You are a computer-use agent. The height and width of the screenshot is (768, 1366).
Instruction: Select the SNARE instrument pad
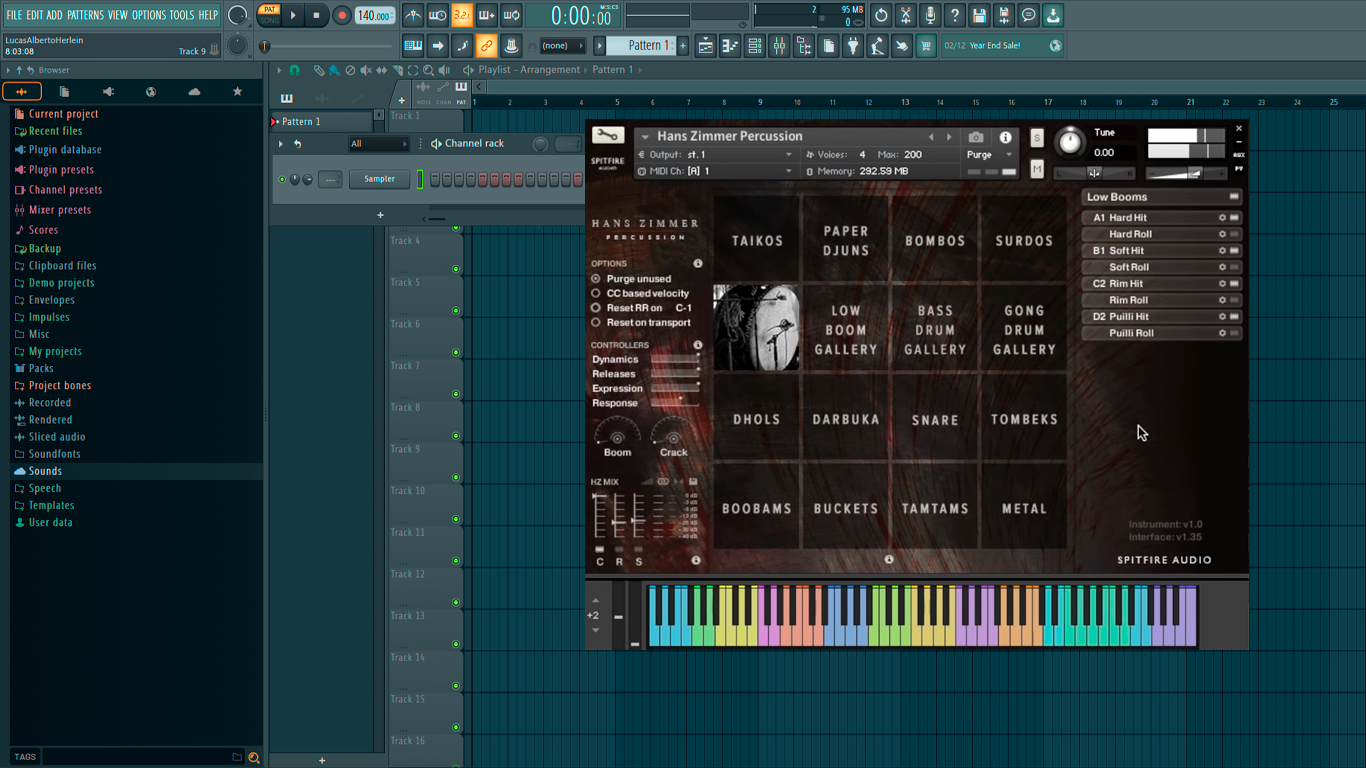(935, 419)
